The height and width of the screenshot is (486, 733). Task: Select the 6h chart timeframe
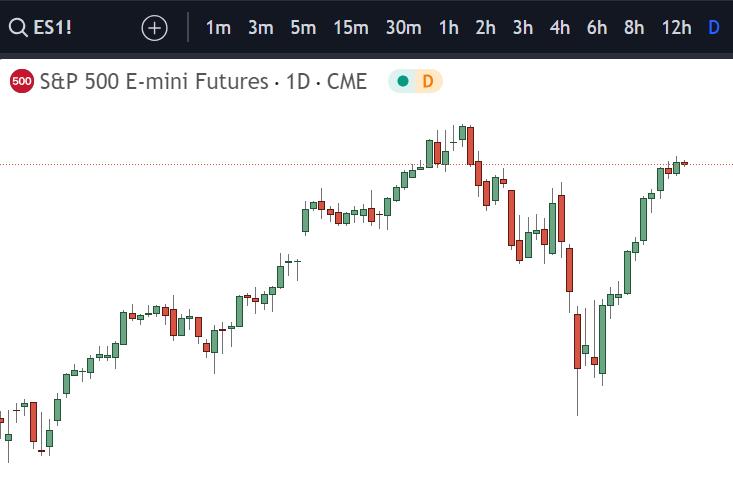tap(597, 28)
